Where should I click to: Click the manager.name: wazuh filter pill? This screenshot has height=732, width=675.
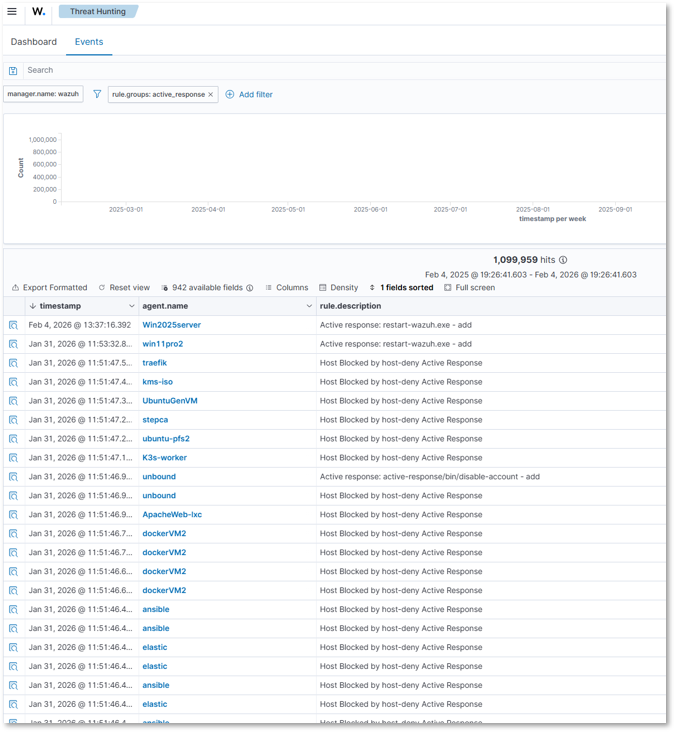tap(43, 94)
